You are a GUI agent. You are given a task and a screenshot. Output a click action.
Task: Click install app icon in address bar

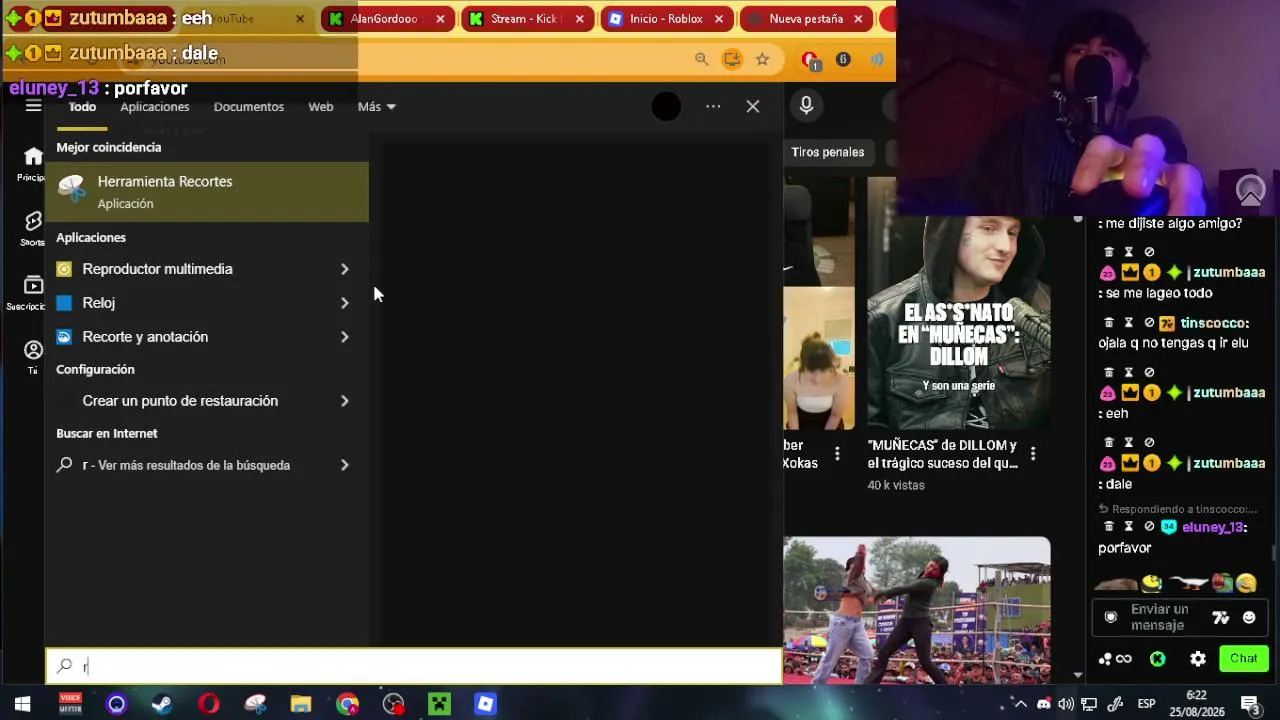tap(732, 60)
